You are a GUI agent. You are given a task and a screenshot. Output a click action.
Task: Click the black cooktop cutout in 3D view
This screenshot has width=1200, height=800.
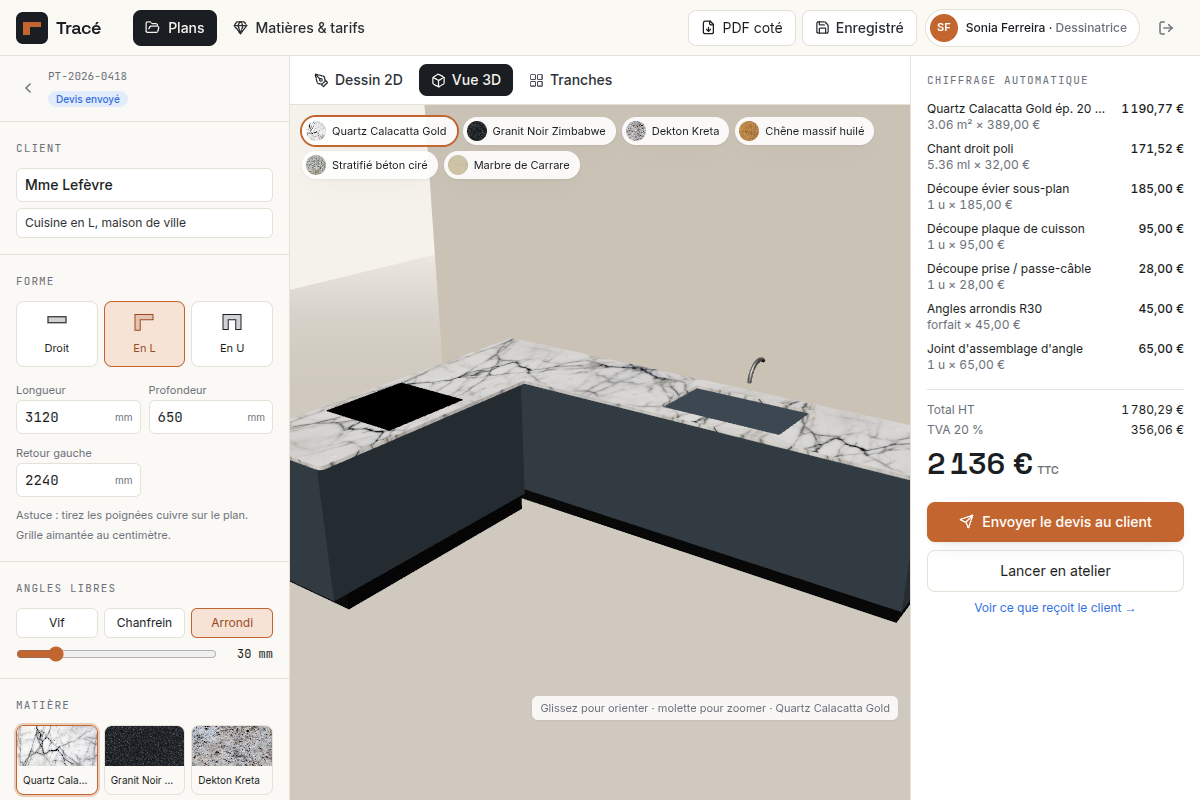pyautogui.click(x=395, y=406)
